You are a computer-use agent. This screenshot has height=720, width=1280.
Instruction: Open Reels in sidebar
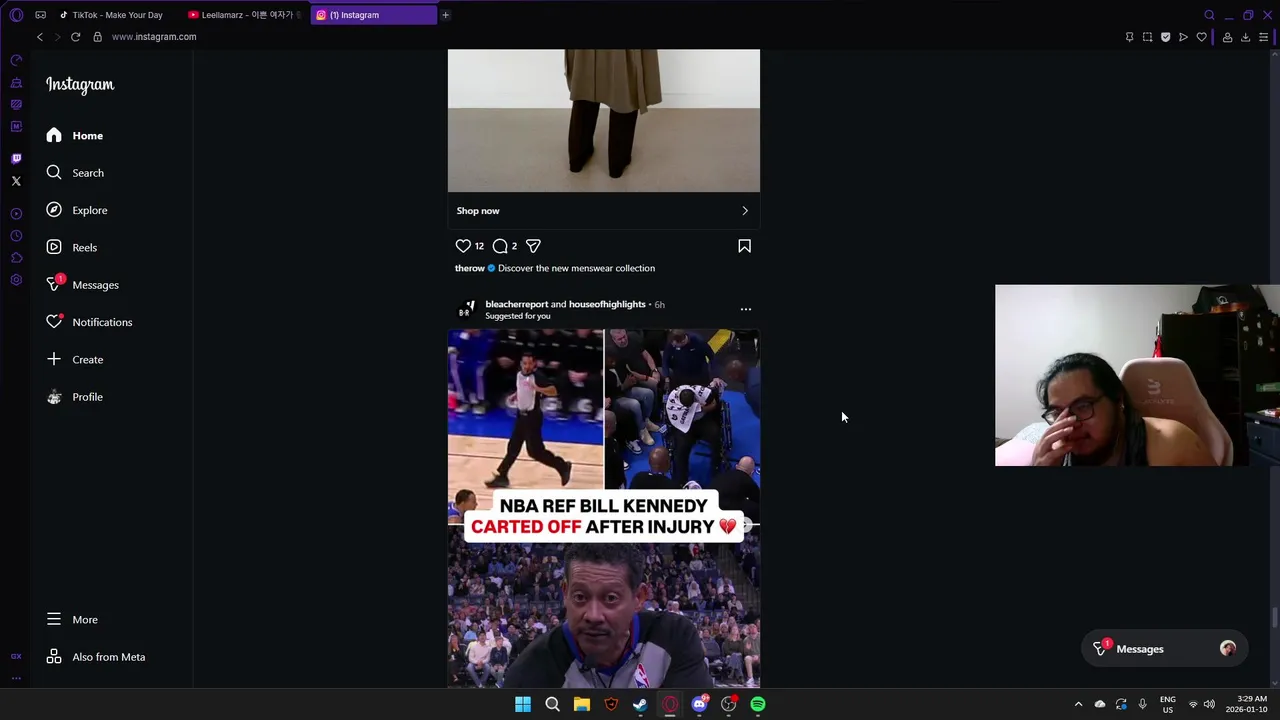click(71, 247)
